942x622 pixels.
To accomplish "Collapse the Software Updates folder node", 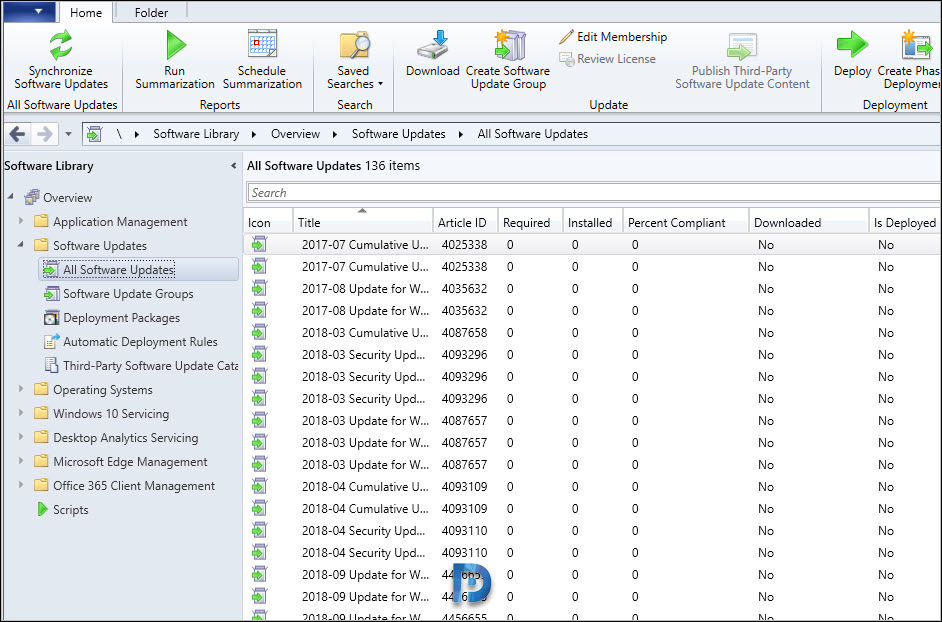I will [x=21, y=245].
